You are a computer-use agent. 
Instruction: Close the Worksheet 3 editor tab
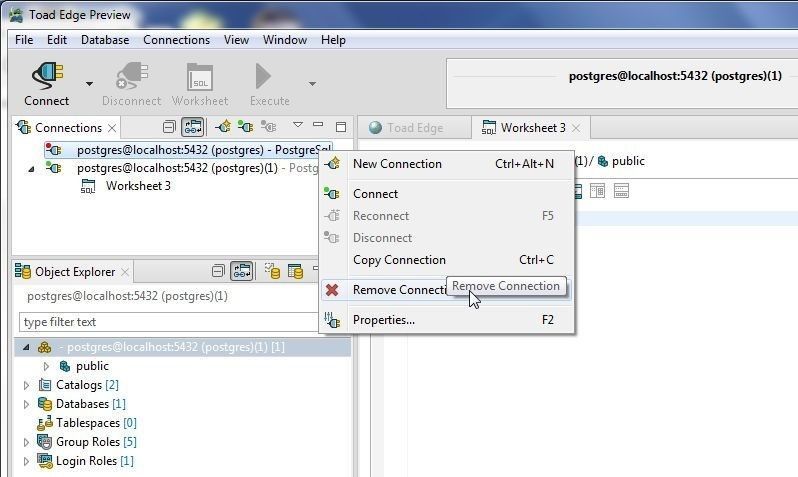point(576,128)
